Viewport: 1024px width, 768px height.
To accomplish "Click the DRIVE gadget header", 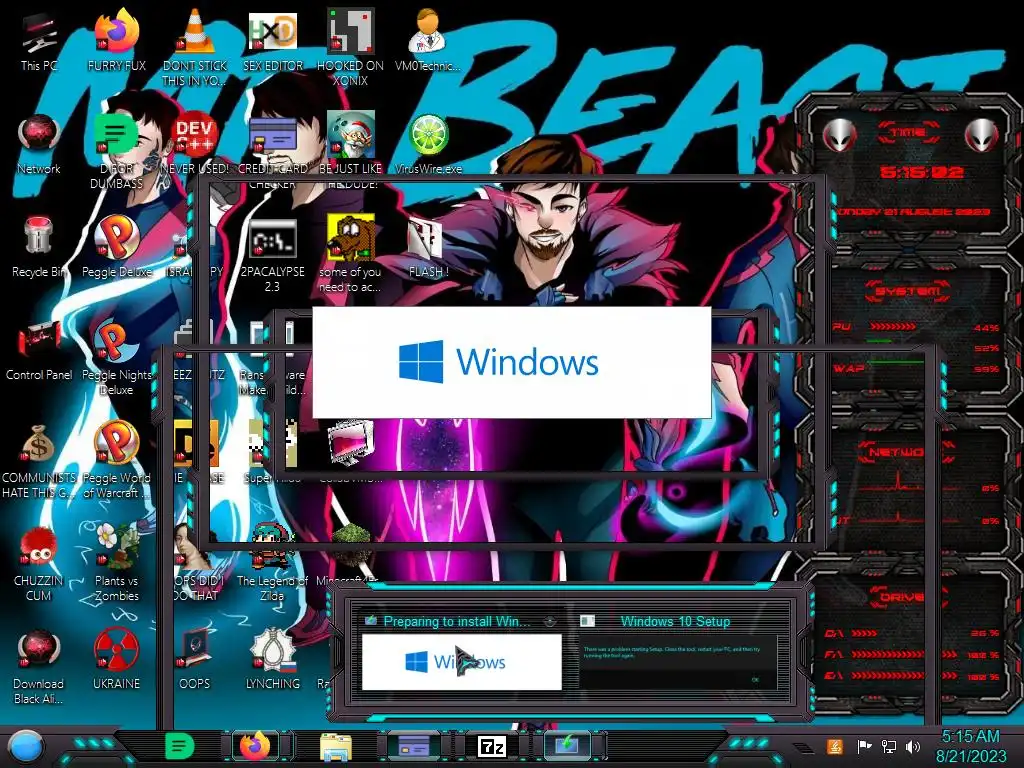I will pos(908,596).
